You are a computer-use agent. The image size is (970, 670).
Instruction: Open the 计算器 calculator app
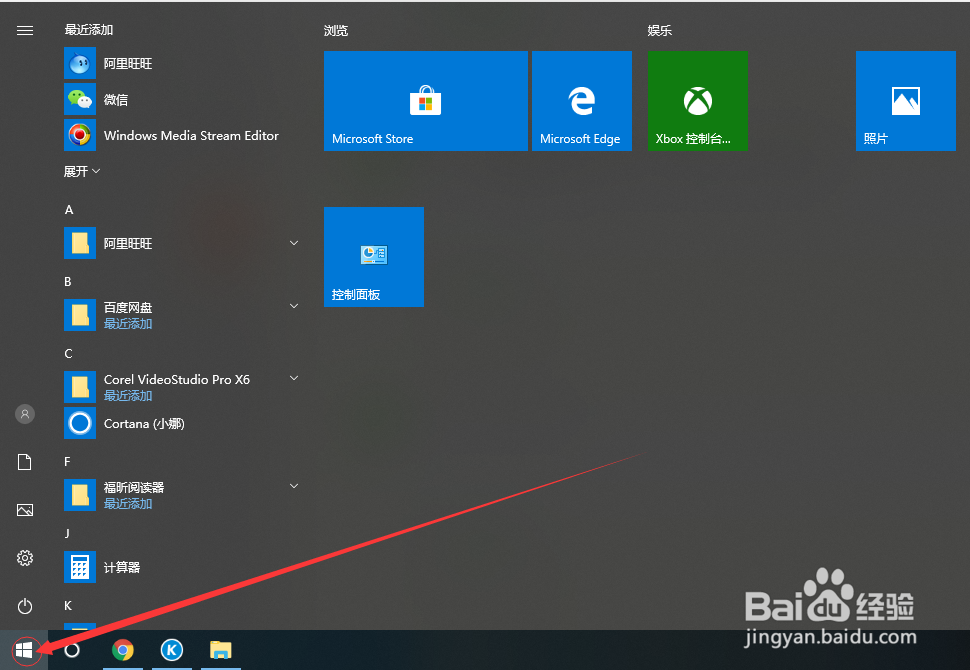click(x=182, y=567)
